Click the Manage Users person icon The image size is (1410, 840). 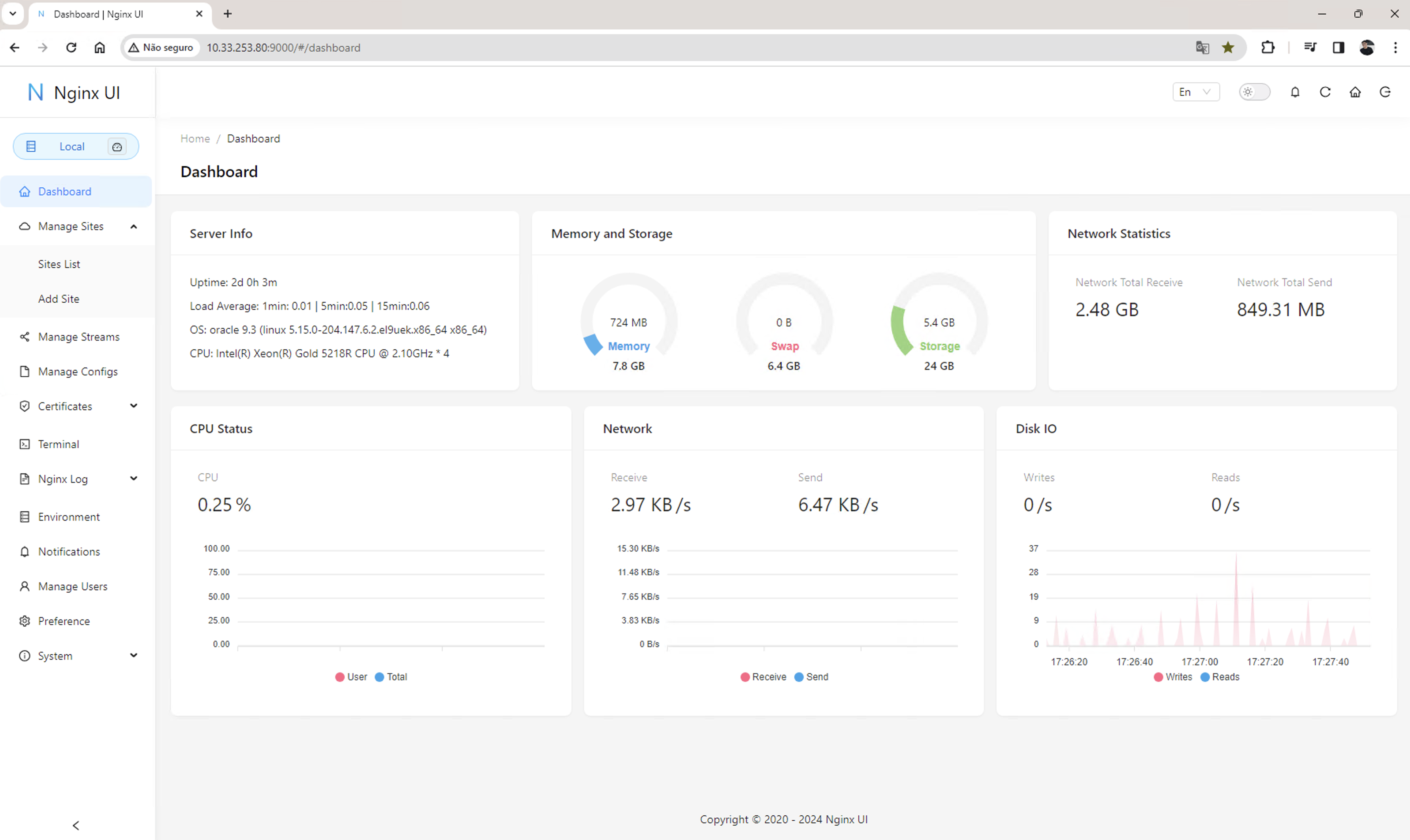(x=25, y=586)
